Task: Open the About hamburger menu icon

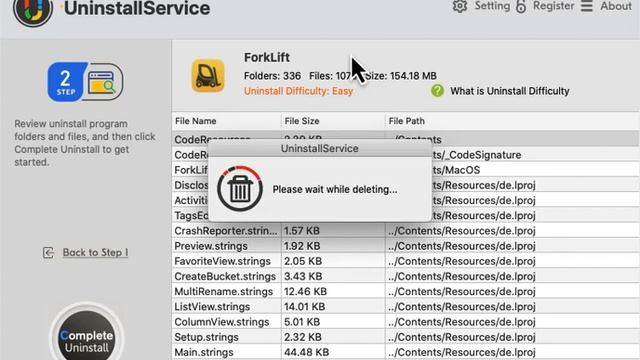Action: (x=587, y=6)
